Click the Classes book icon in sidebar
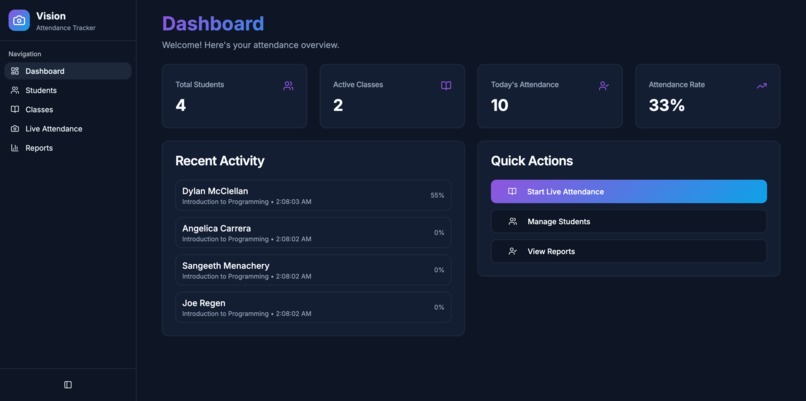The height and width of the screenshot is (401, 806). 15,110
